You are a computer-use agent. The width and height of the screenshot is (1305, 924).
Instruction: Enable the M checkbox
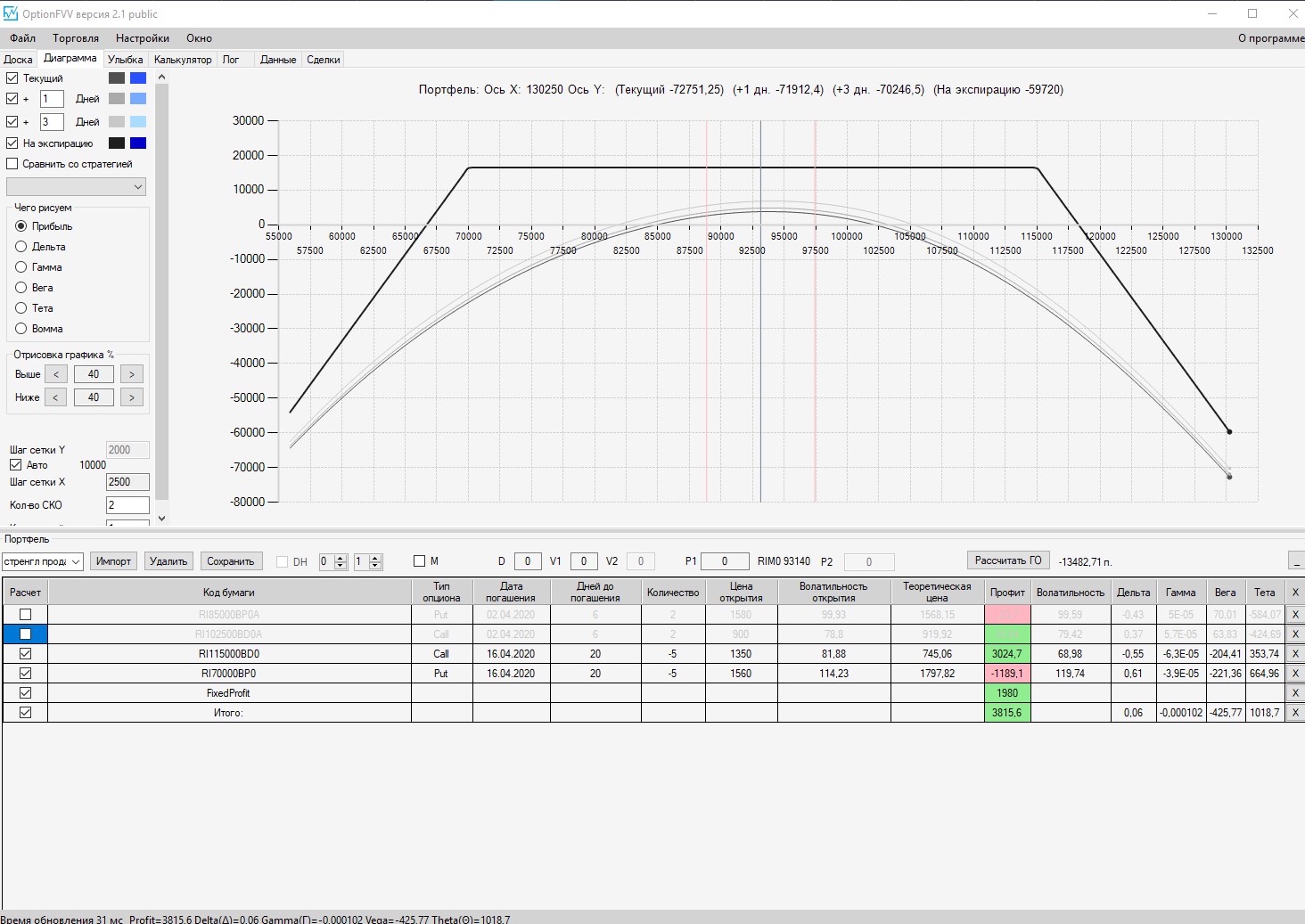(420, 561)
